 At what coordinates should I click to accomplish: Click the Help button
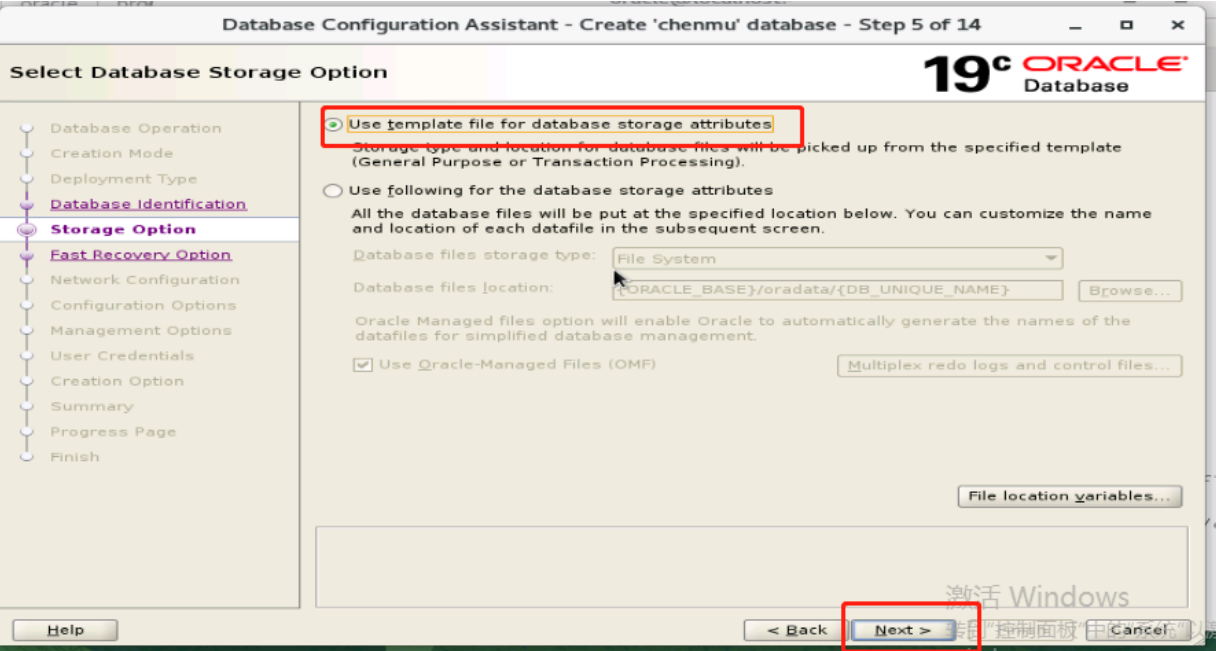[65, 630]
